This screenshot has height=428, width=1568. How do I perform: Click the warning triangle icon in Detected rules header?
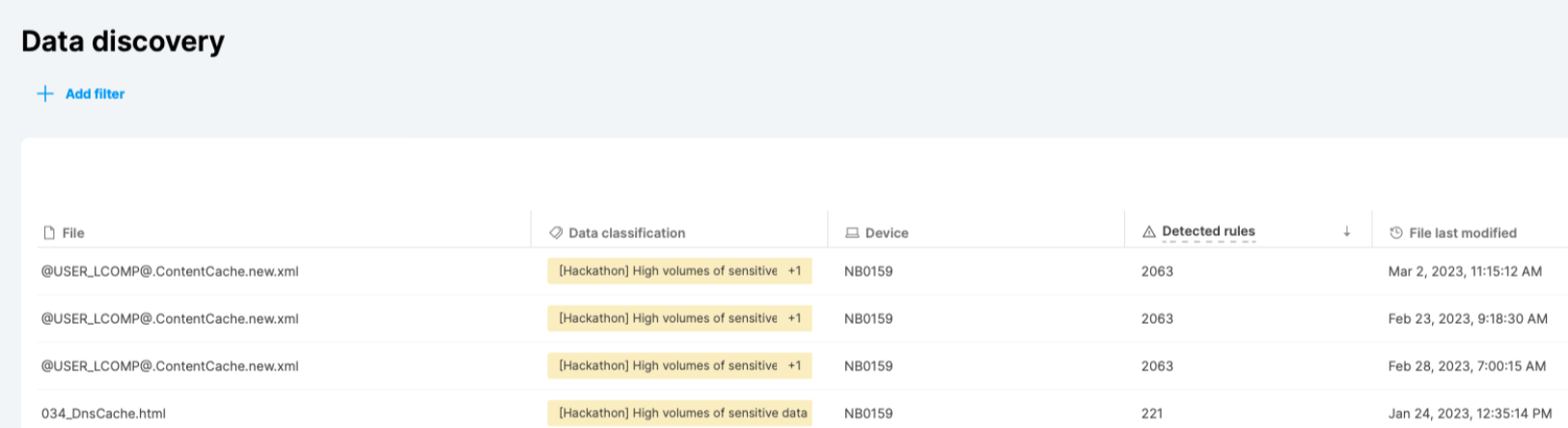tap(1149, 232)
